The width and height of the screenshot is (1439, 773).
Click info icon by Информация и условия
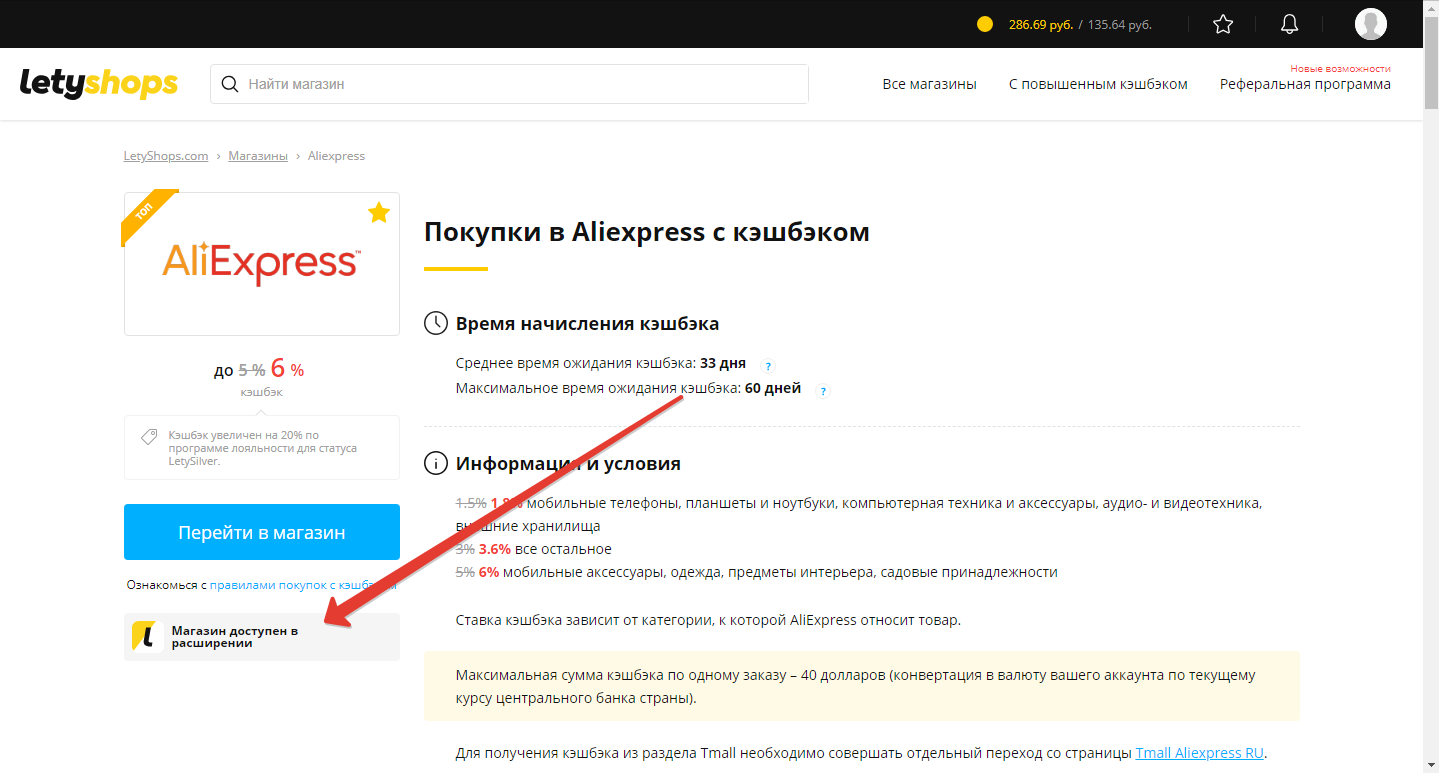click(x=436, y=463)
